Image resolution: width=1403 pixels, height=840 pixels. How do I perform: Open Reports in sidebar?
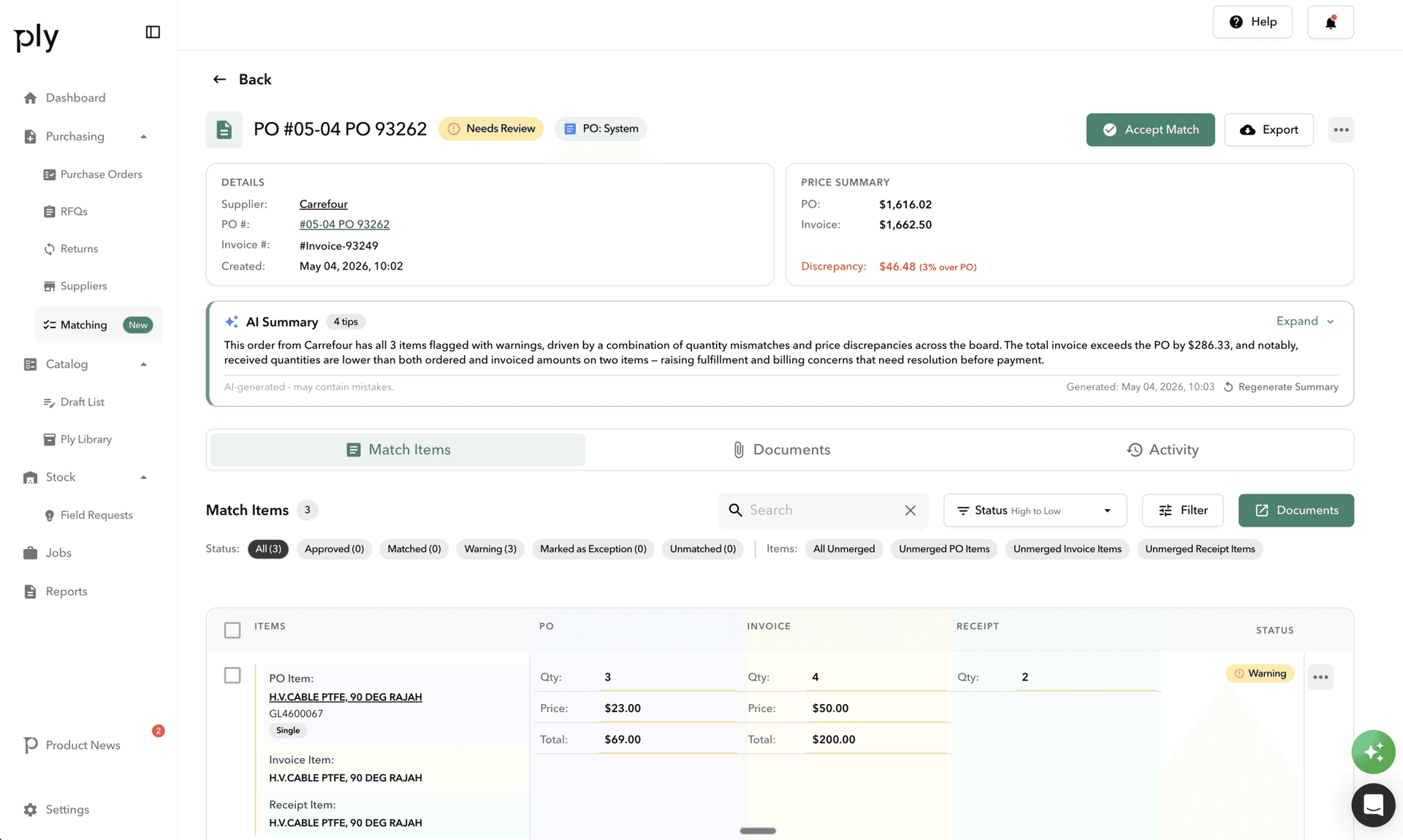[66, 592]
